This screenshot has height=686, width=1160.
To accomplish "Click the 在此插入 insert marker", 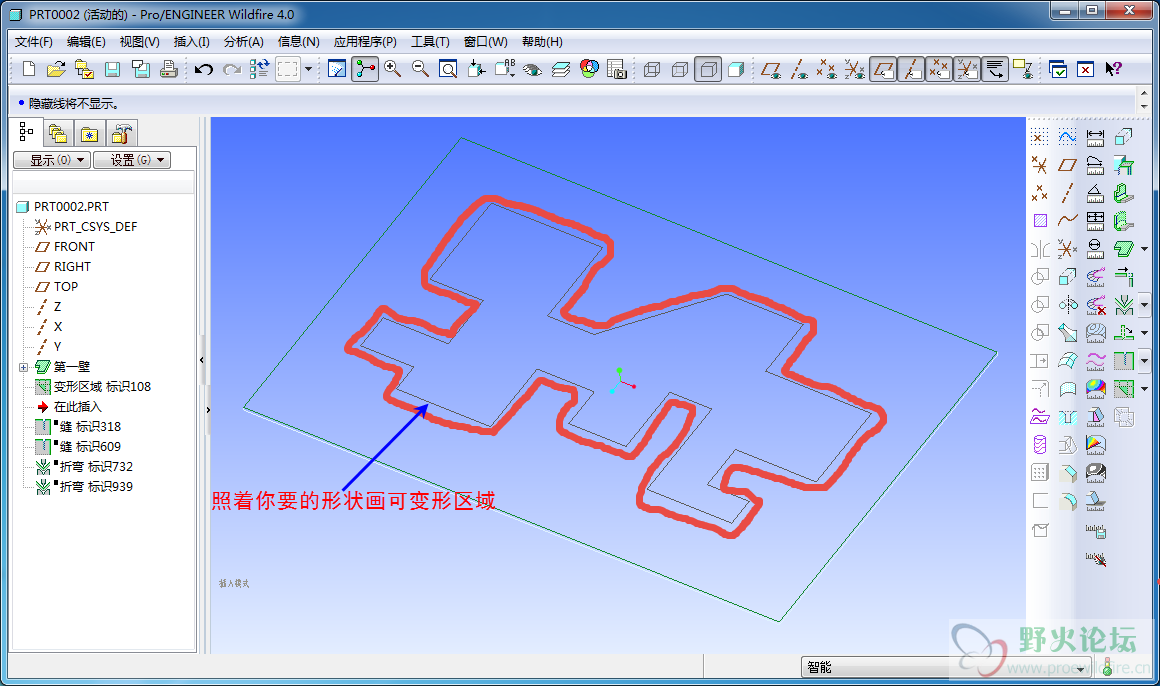I will click(77, 406).
